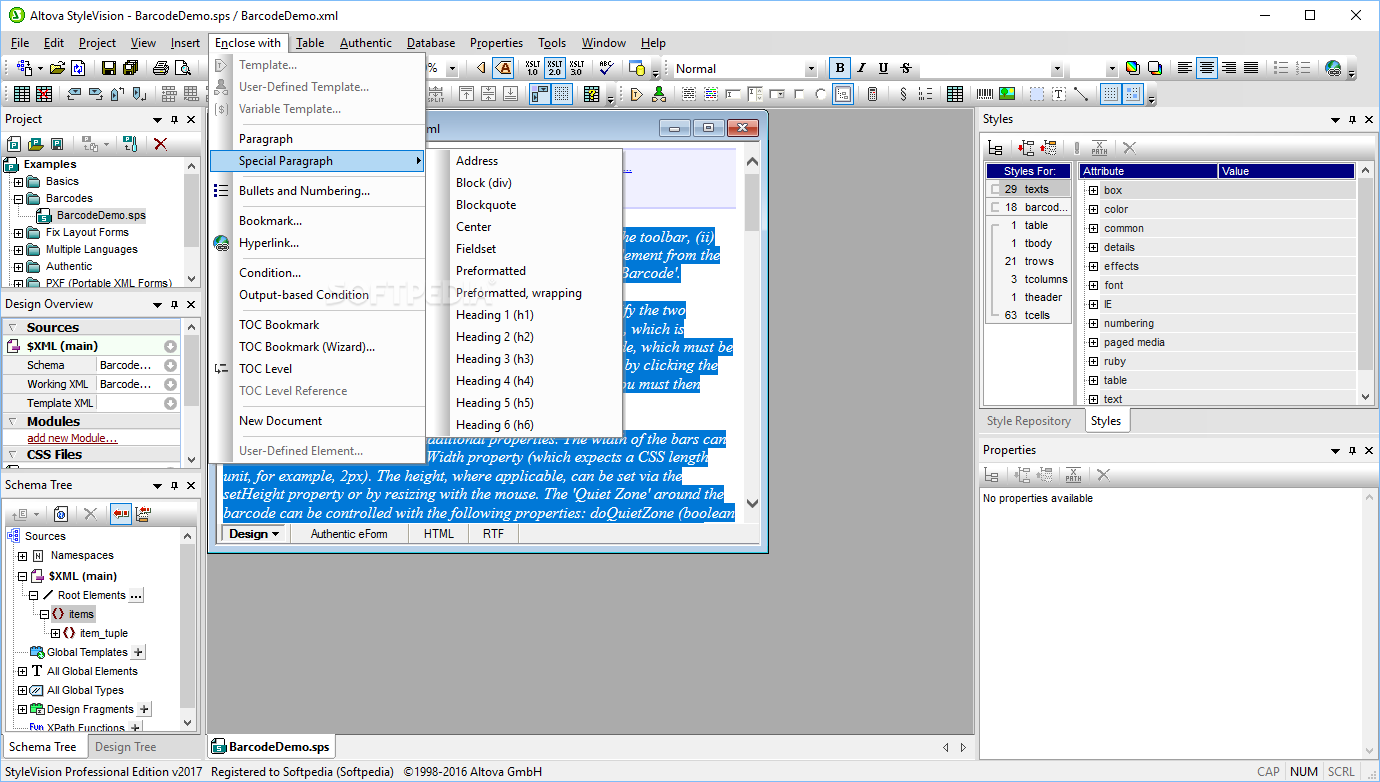Click the Insert Image picture icon

[x=1007, y=94]
